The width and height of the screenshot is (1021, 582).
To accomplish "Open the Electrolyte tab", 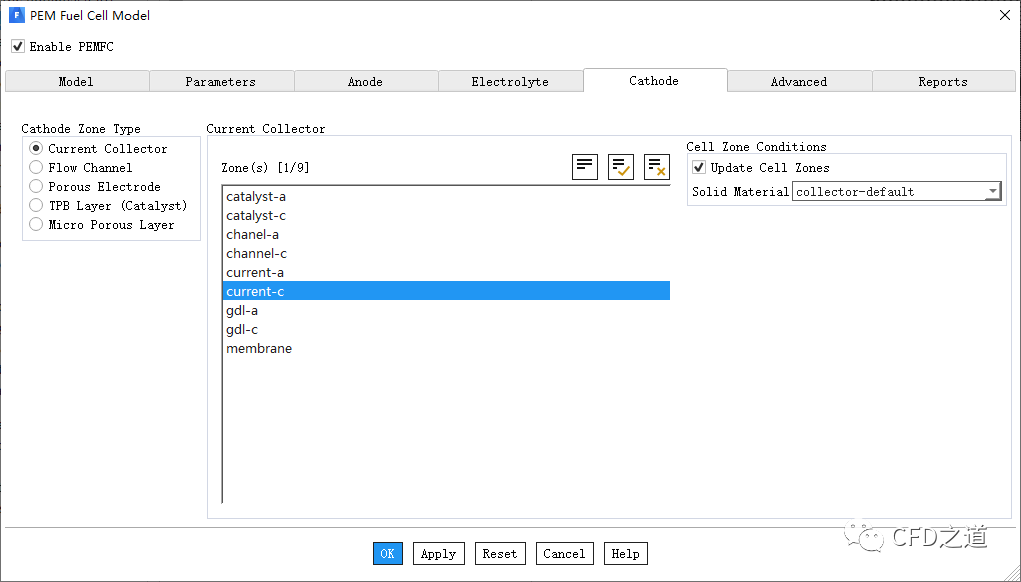I will point(510,82).
